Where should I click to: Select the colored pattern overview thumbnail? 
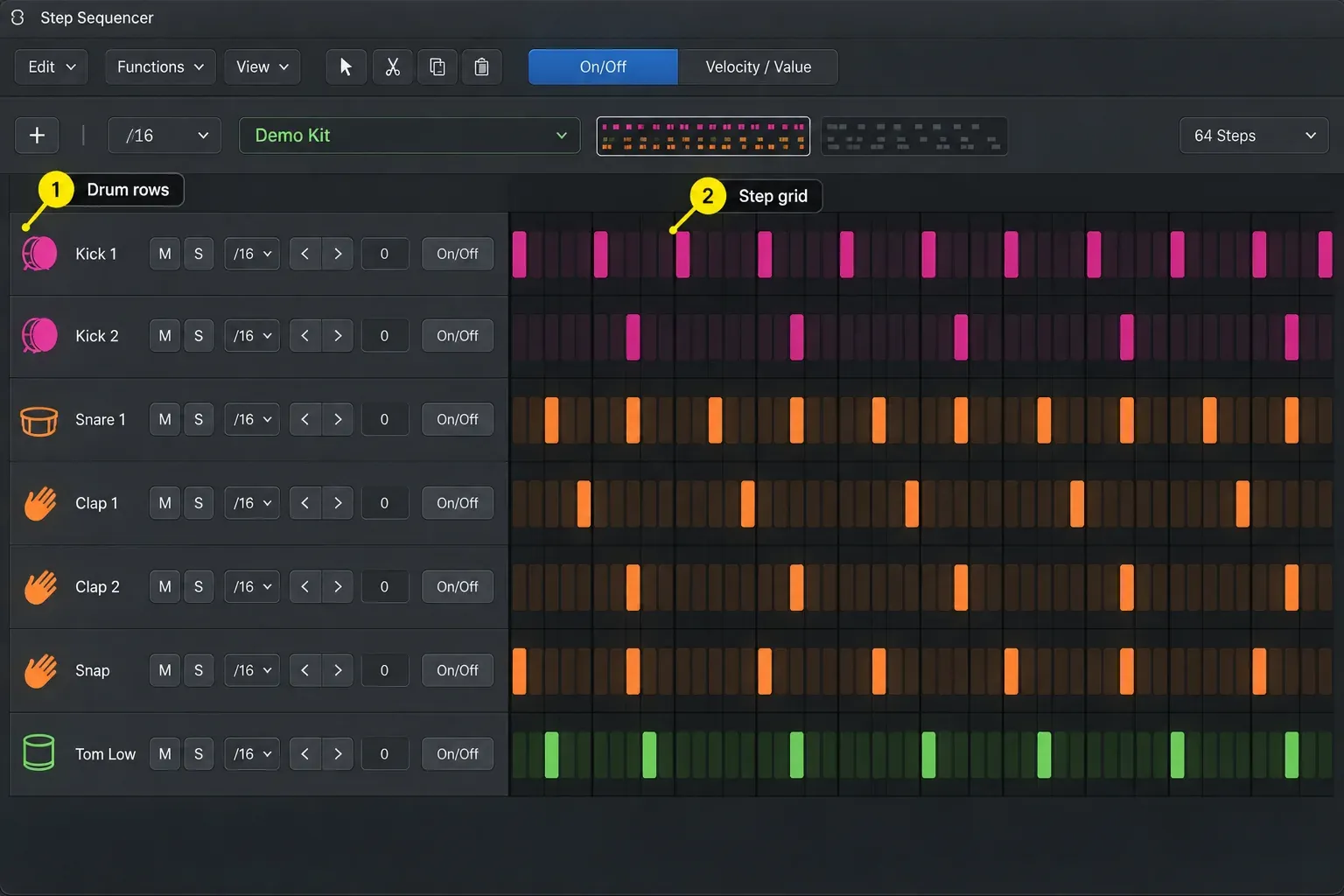pyautogui.click(x=703, y=136)
